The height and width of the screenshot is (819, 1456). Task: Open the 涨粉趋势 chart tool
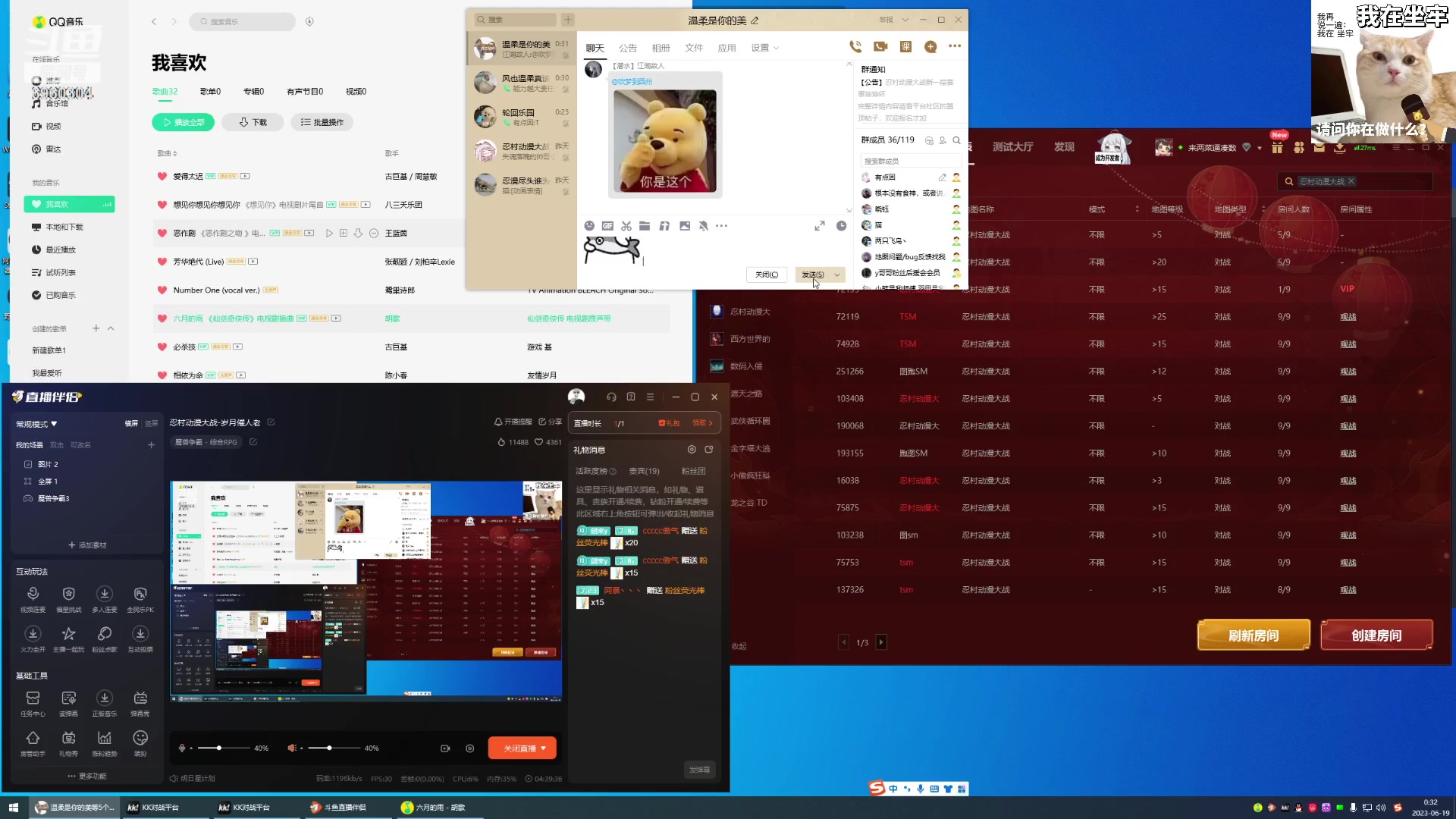click(x=105, y=743)
